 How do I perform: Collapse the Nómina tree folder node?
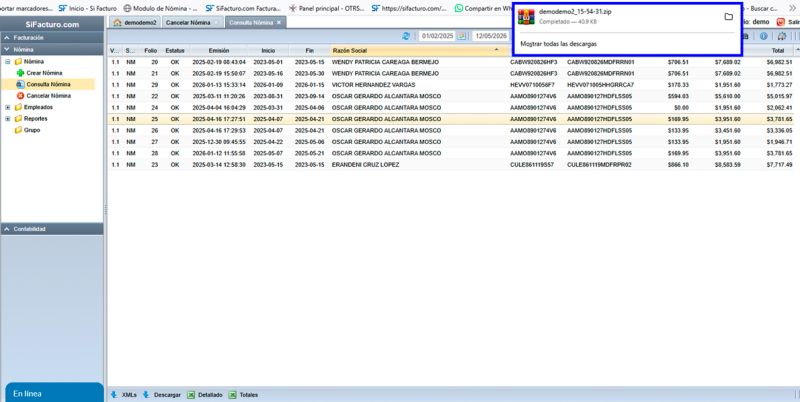[8, 61]
